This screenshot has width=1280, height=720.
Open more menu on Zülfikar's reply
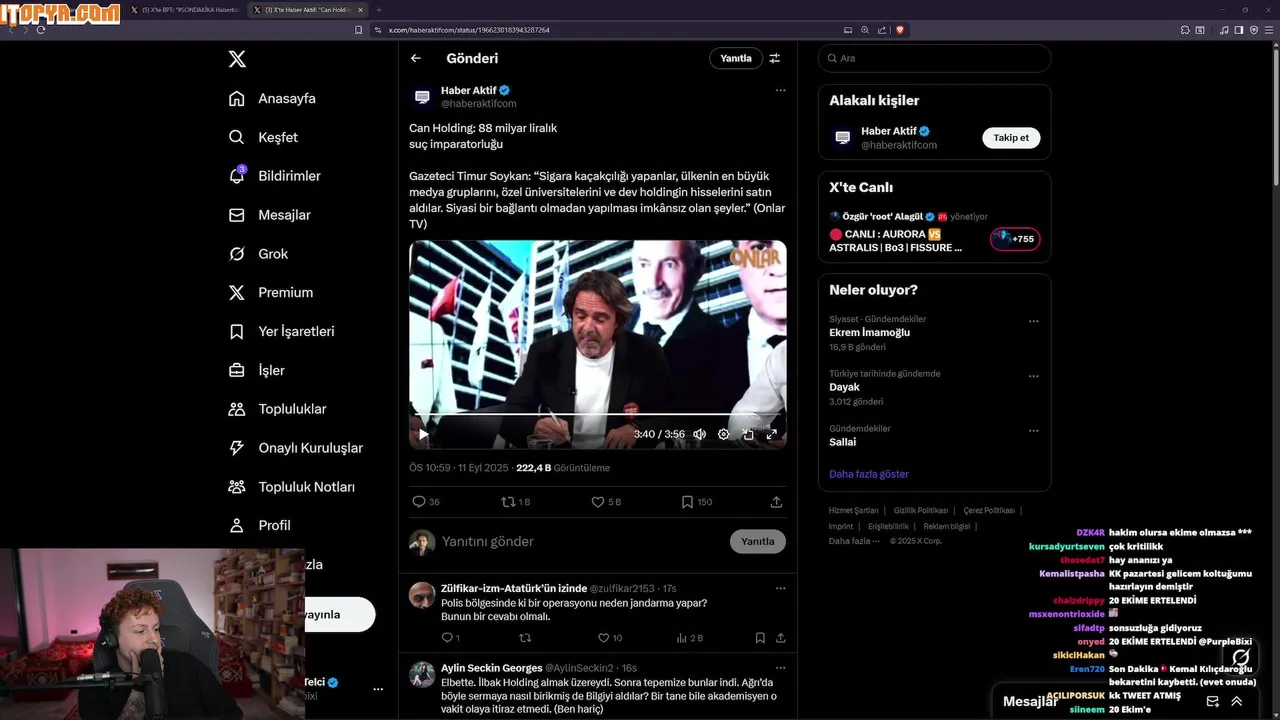pyautogui.click(x=781, y=588)
